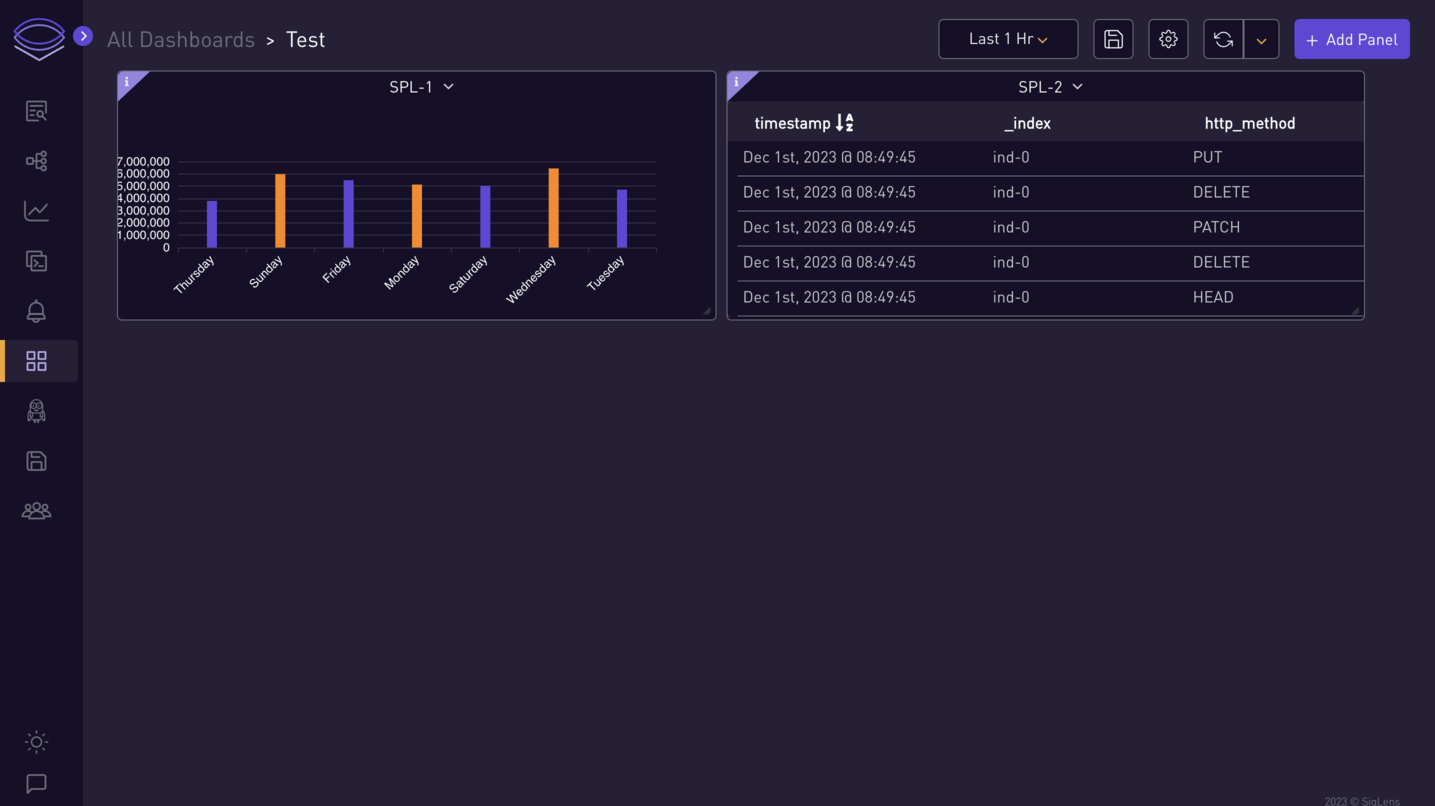Open the log search sidebar icon
The image size is (1435, 806).
pos(36,111)
